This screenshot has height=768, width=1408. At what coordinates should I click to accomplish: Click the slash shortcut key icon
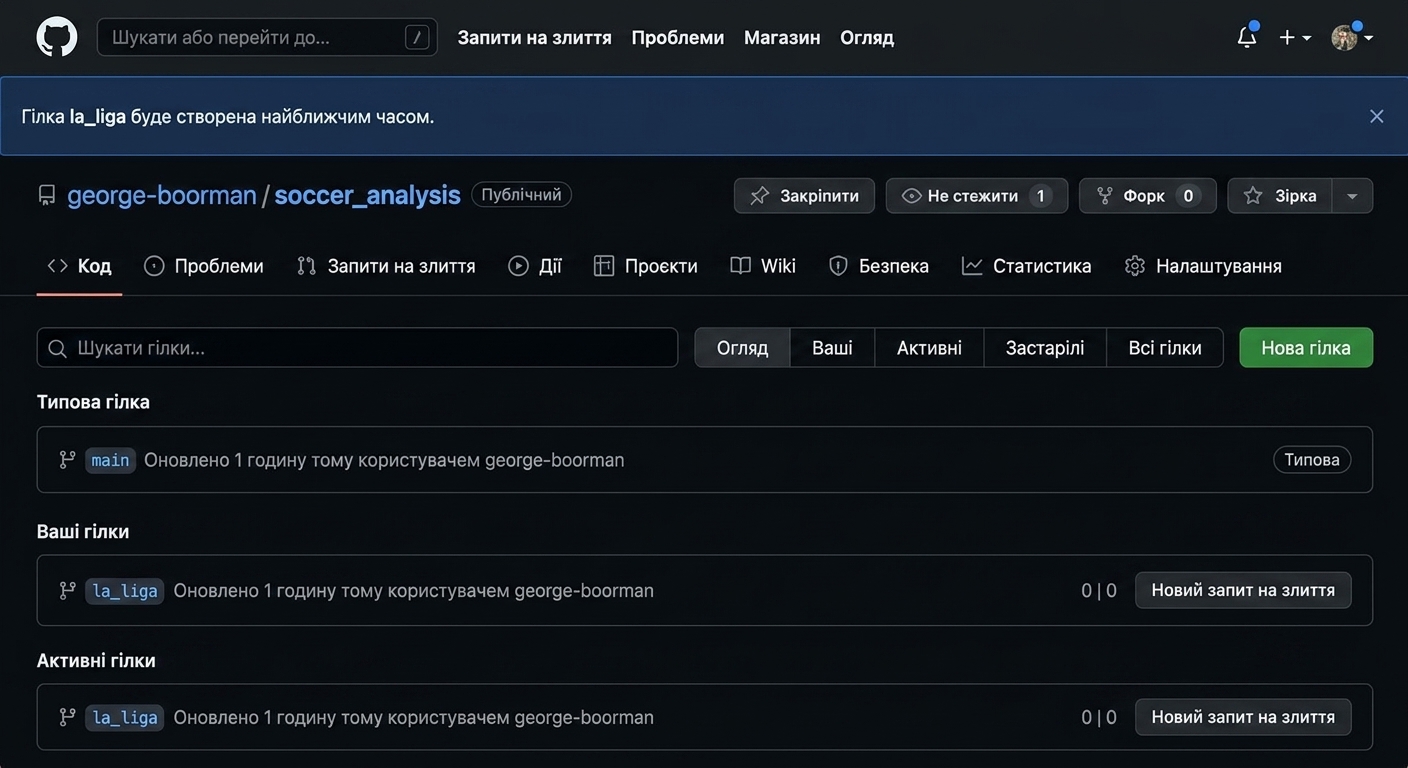point(417,37)
